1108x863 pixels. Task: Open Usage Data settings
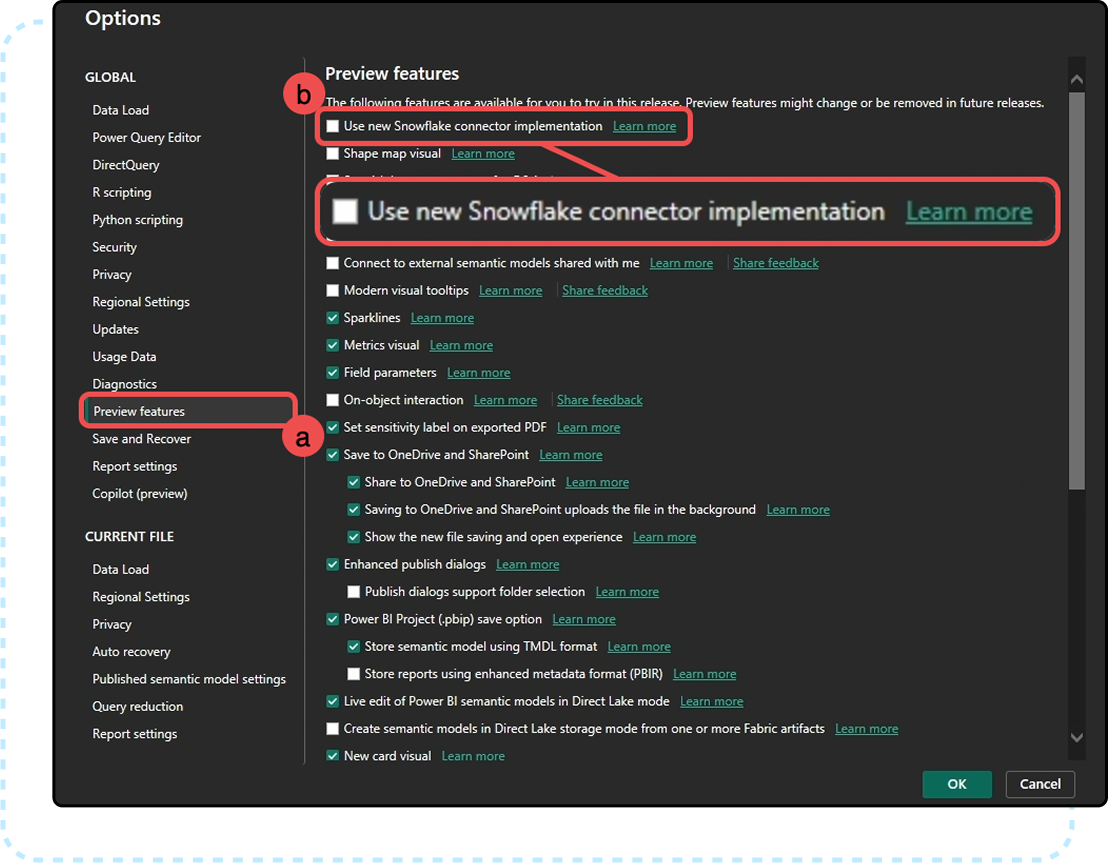click(124, 357)
